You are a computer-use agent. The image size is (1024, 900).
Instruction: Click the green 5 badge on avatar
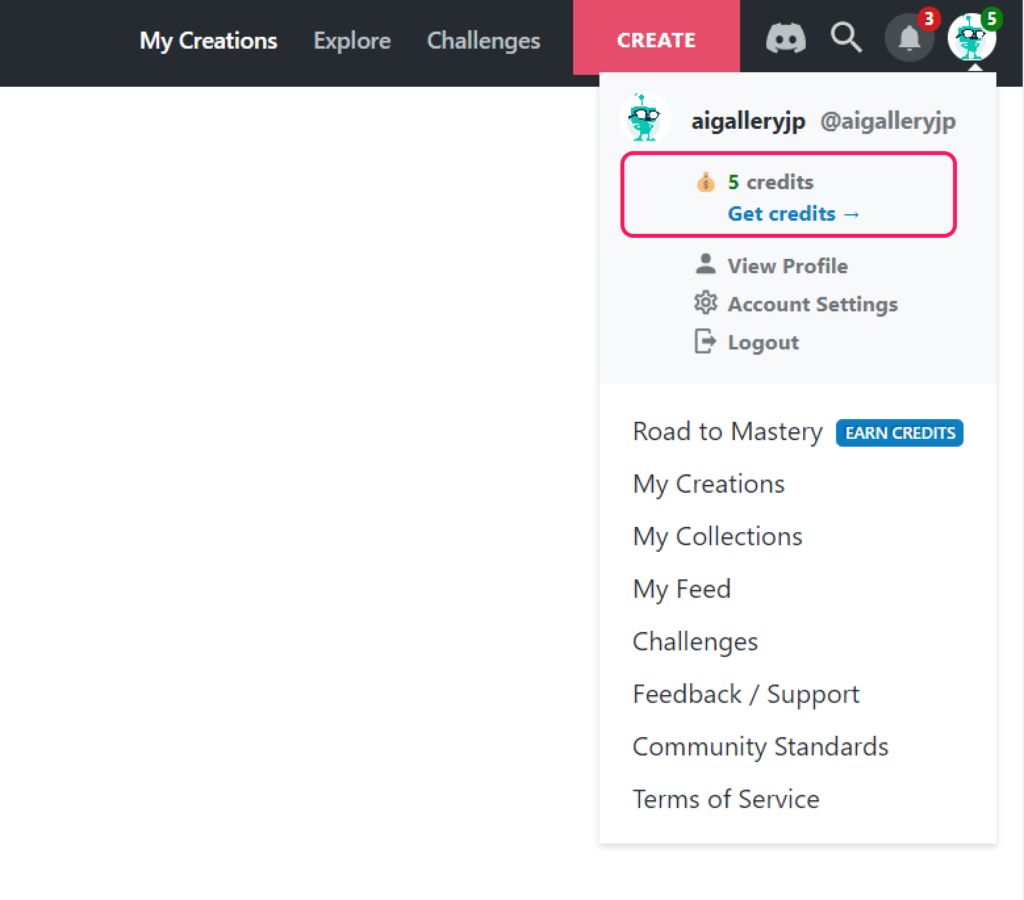[991, 18]
